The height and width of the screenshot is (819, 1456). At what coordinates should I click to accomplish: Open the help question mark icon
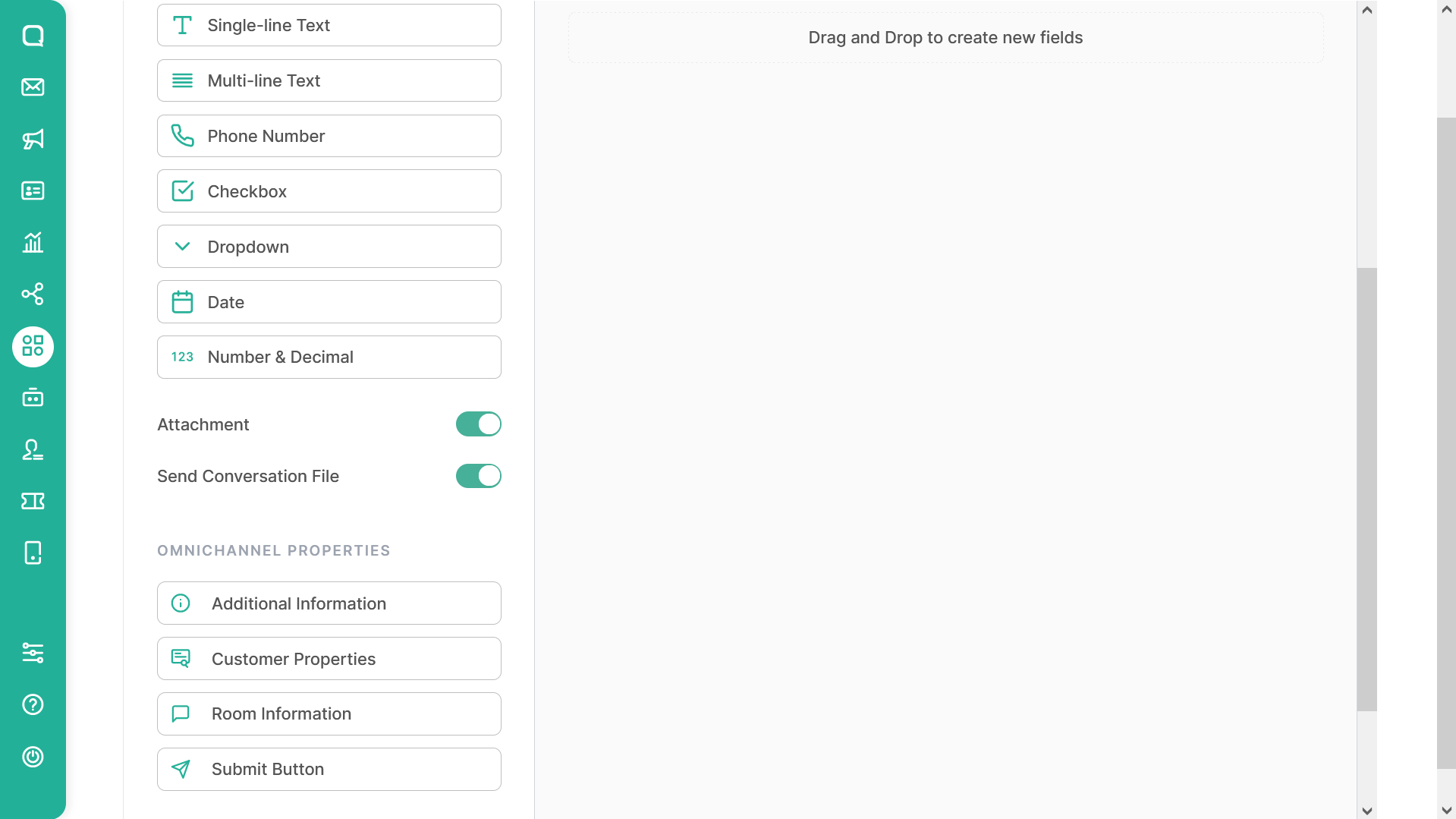[33, 705]
